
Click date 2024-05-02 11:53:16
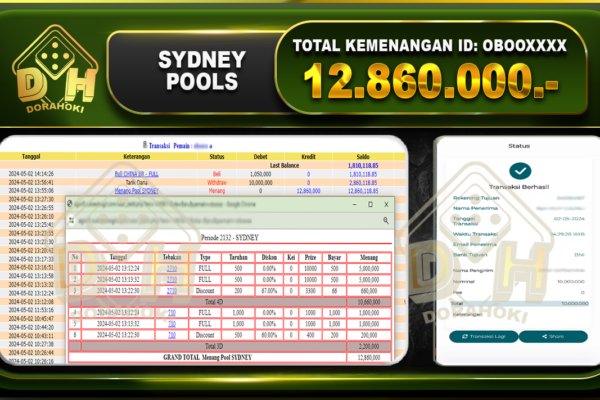coord(31,310)
